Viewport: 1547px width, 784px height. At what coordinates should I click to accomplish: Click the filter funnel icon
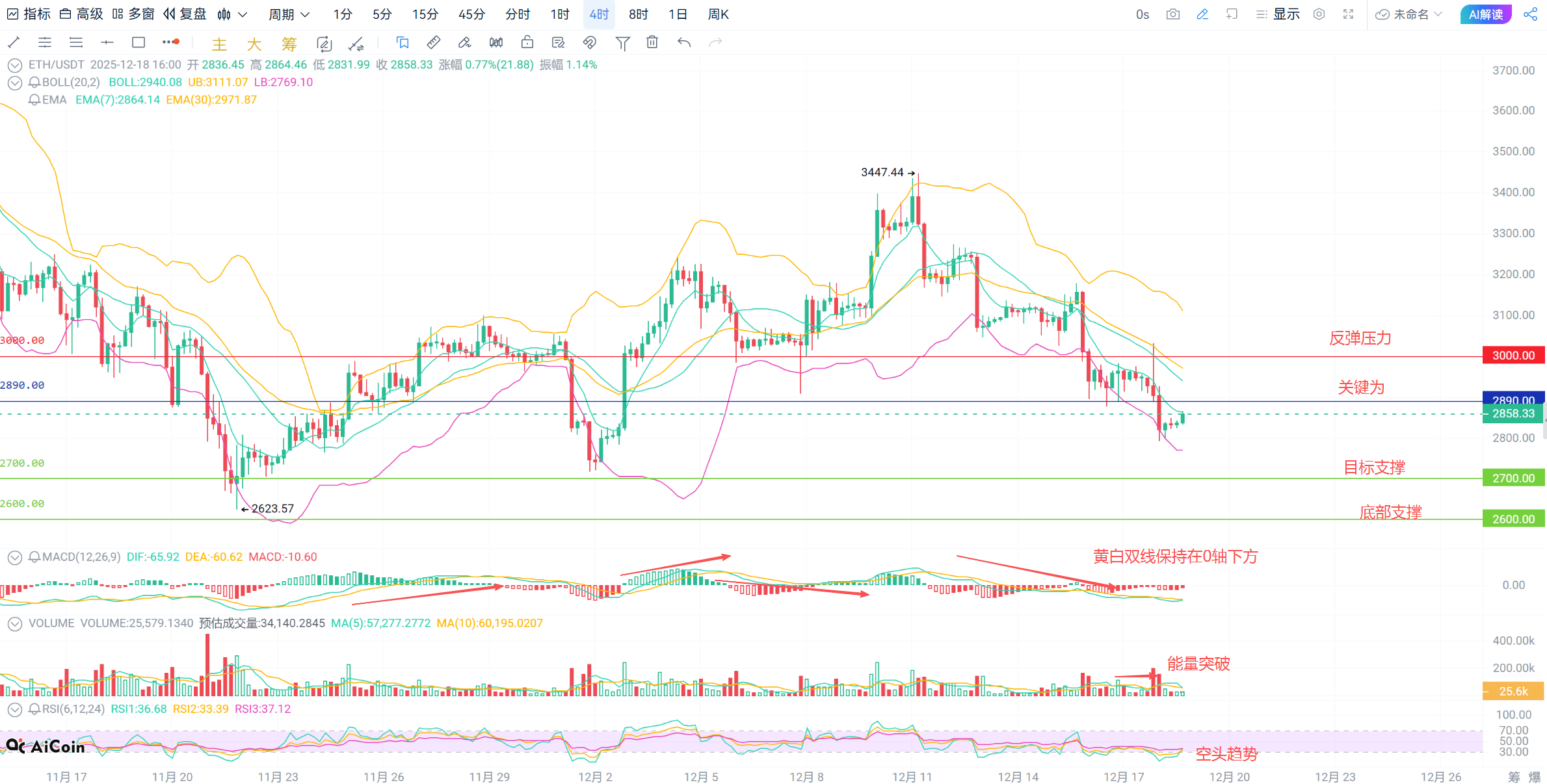pos(622,43)
